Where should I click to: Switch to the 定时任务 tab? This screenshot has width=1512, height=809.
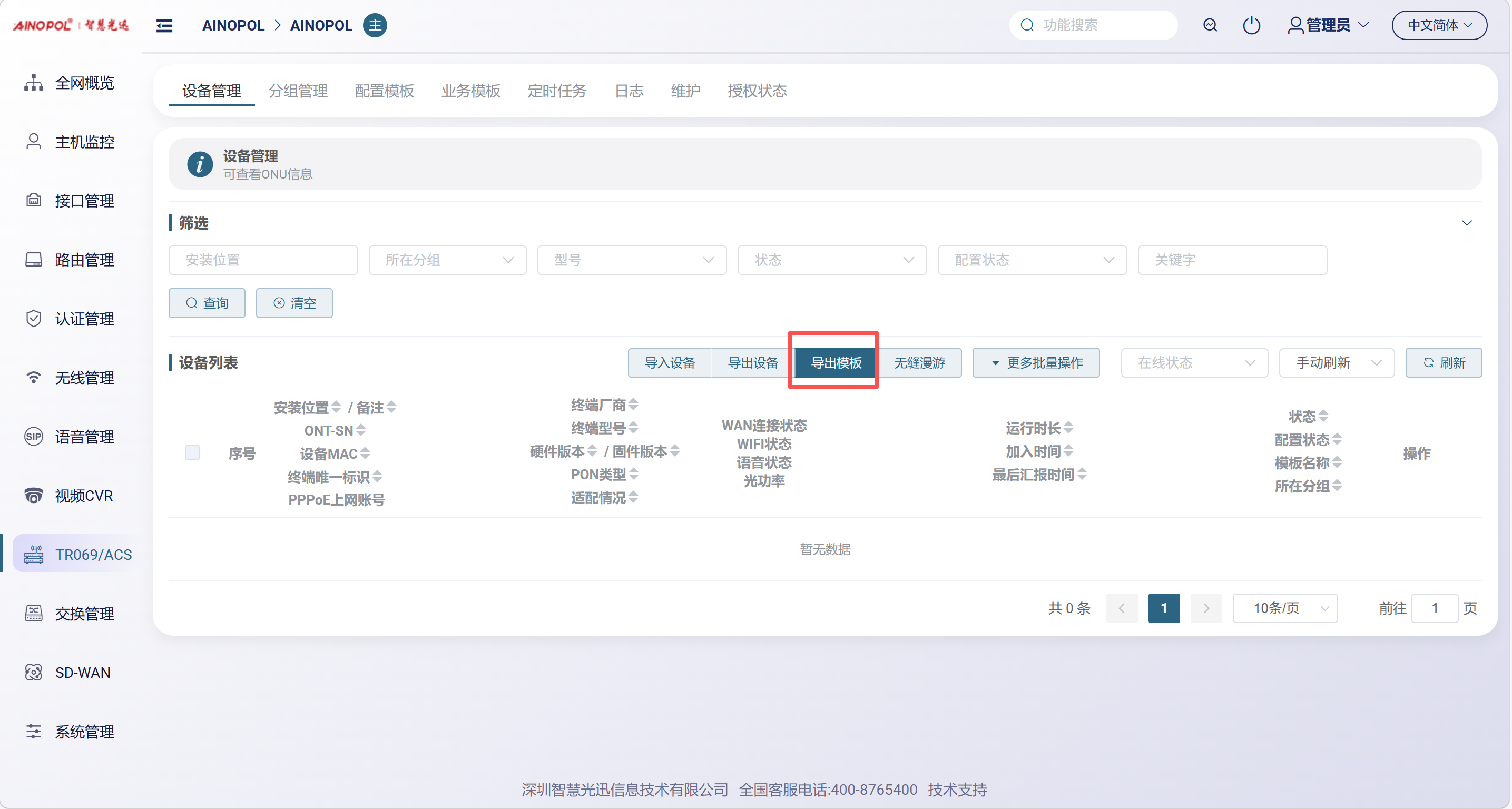(x=556, y=91)
